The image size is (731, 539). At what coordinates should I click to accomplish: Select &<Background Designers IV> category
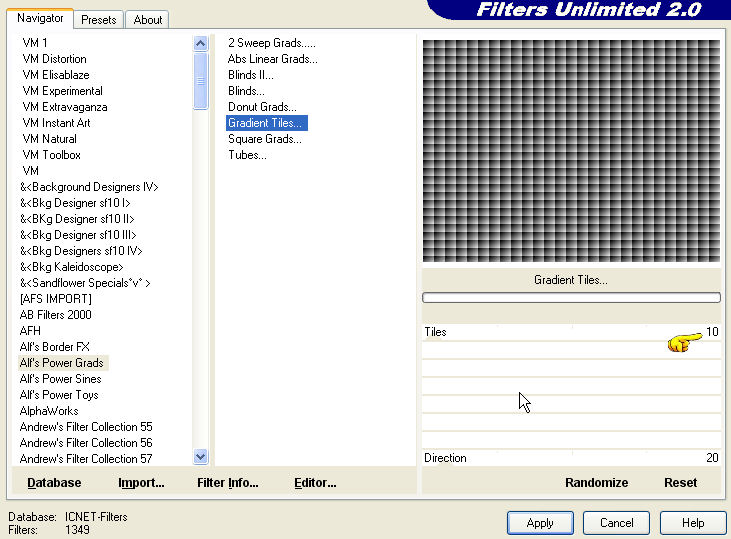pyautogui.click(x=89, y=187)
